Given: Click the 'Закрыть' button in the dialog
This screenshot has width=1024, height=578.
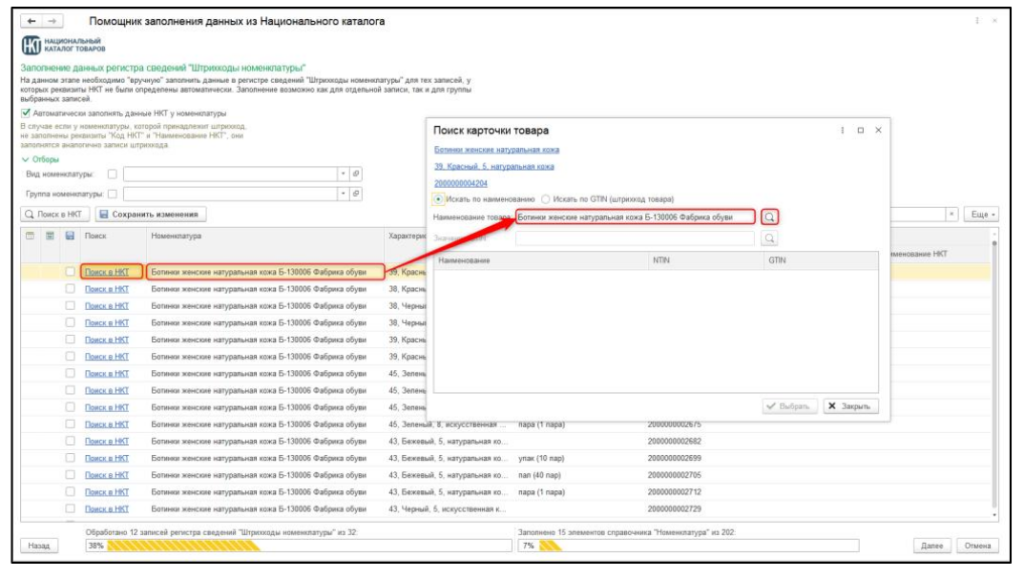Looking at the screenshot, I should click(x=850, y=407).
